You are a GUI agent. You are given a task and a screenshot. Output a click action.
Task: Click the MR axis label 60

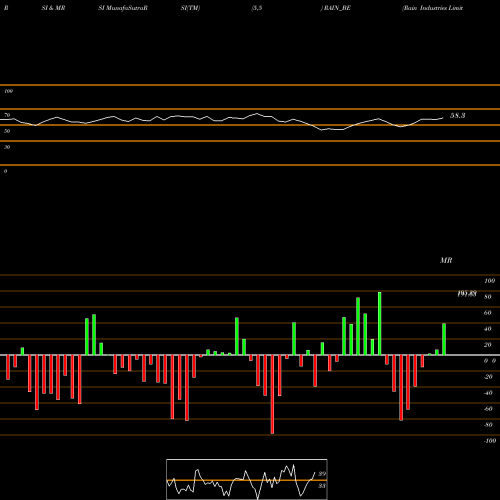(488, 313)
